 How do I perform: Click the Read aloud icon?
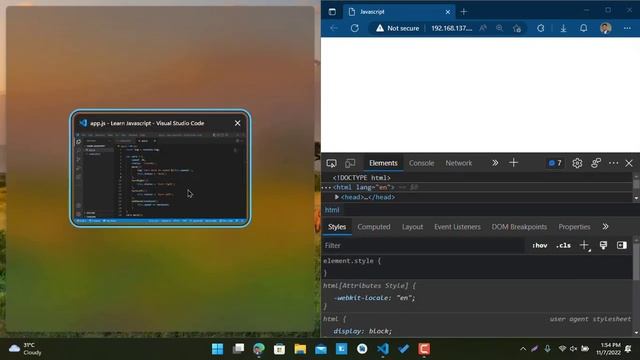pyautogui.click(x=483, y=28)
